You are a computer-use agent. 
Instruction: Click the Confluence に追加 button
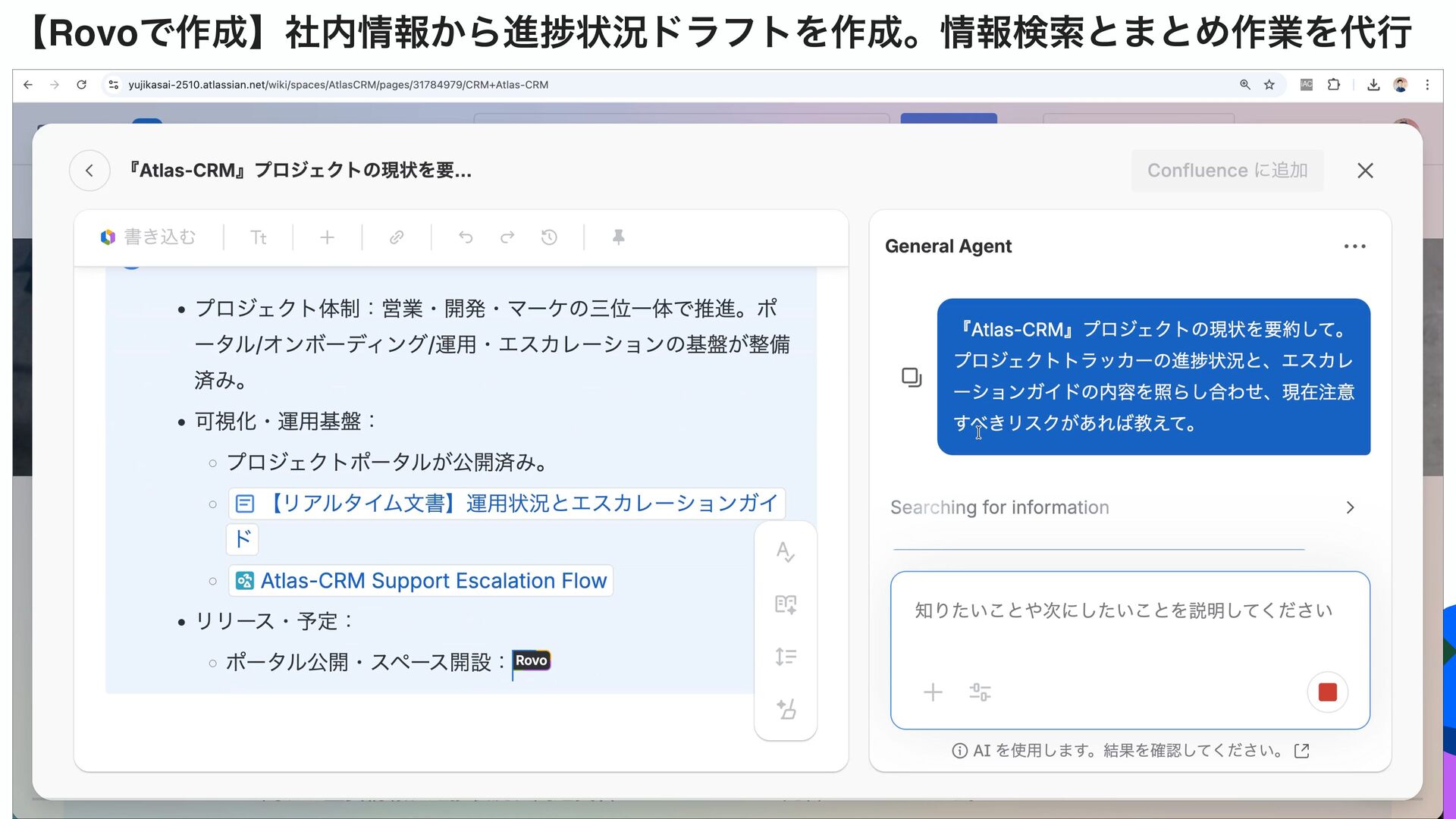point(1227,171)
